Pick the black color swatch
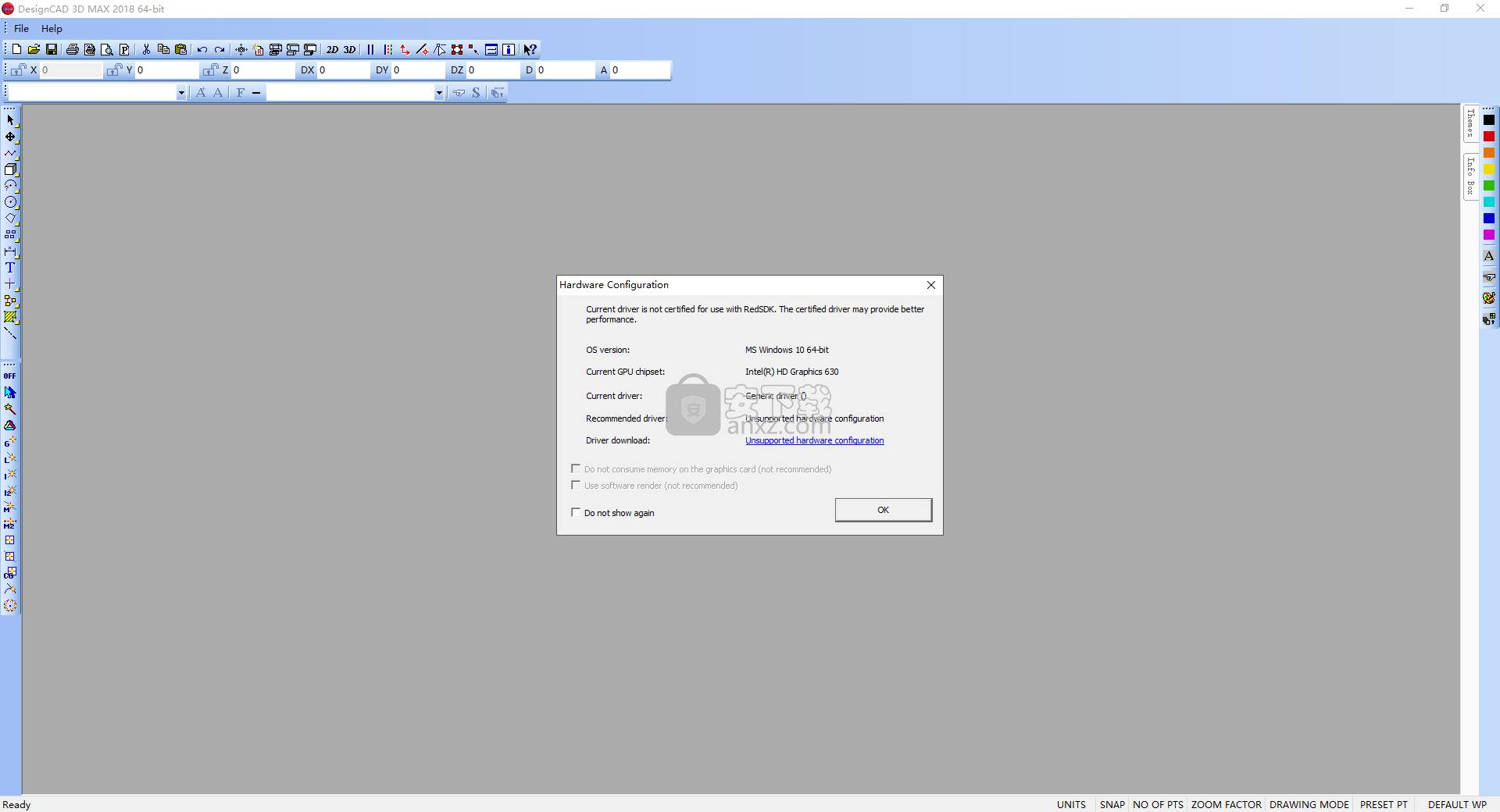1500x812 pixels. click(1489, 120)
